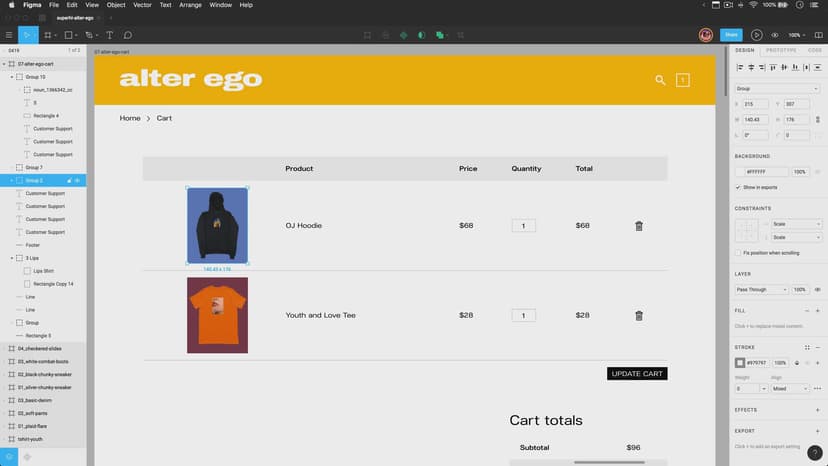Toggle the Show in exports checkbox
The image size is (828, 466).
pos(738,187)
